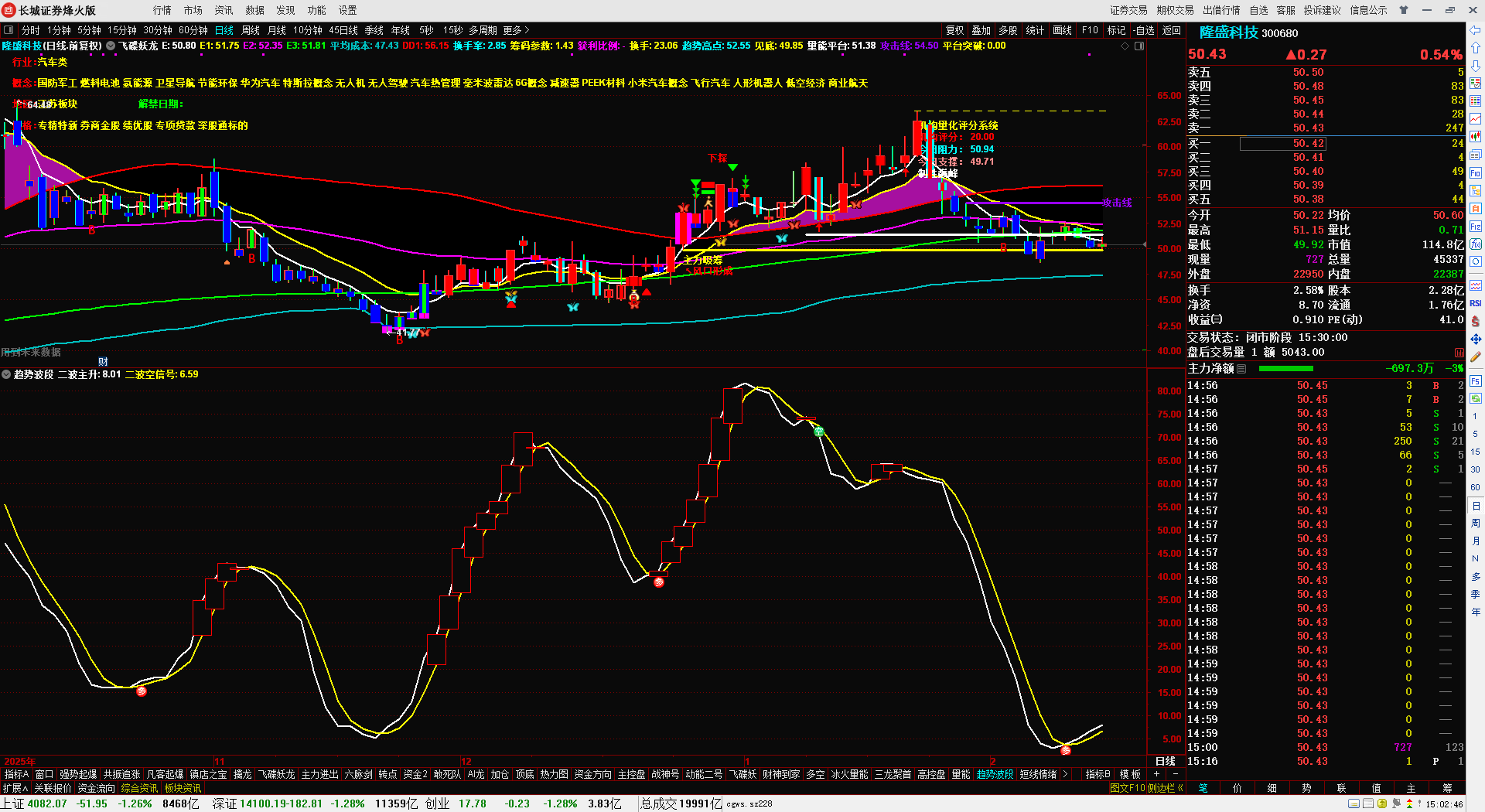Open the 设置 menu
This screenshot has width=1485, height=812.
pos(348,10)
